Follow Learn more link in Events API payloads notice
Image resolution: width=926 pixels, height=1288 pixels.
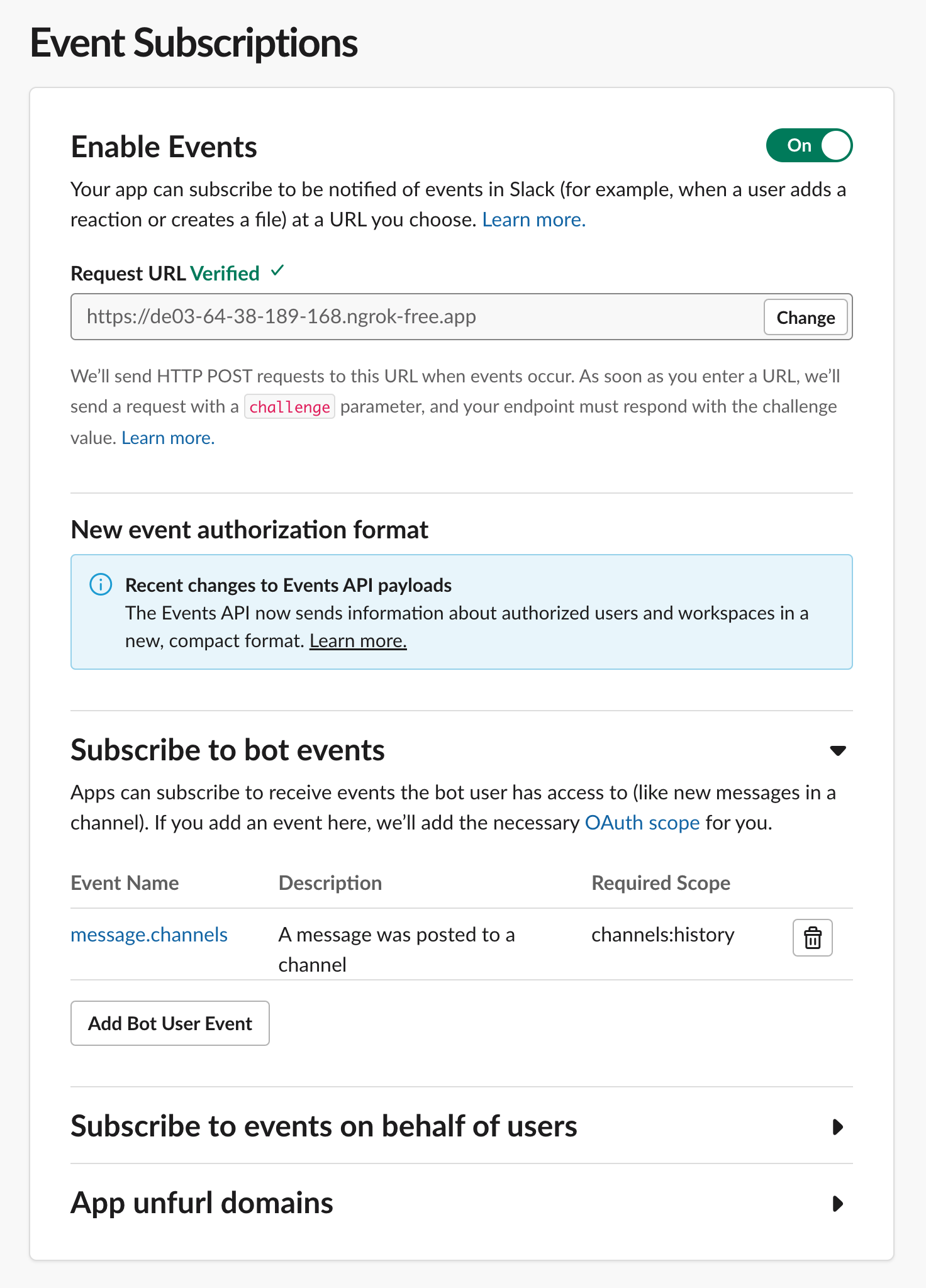(358, 641)
